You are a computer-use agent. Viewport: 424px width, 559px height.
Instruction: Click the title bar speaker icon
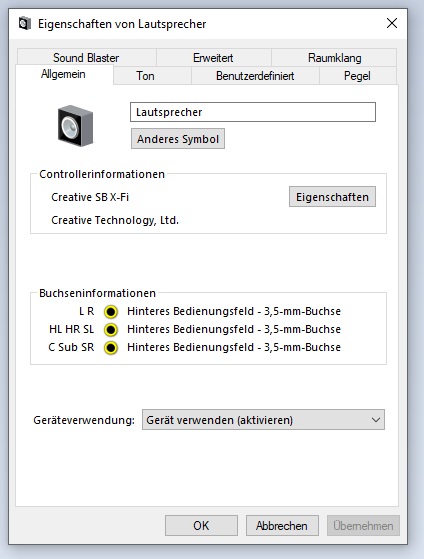(x=25, y=24)
